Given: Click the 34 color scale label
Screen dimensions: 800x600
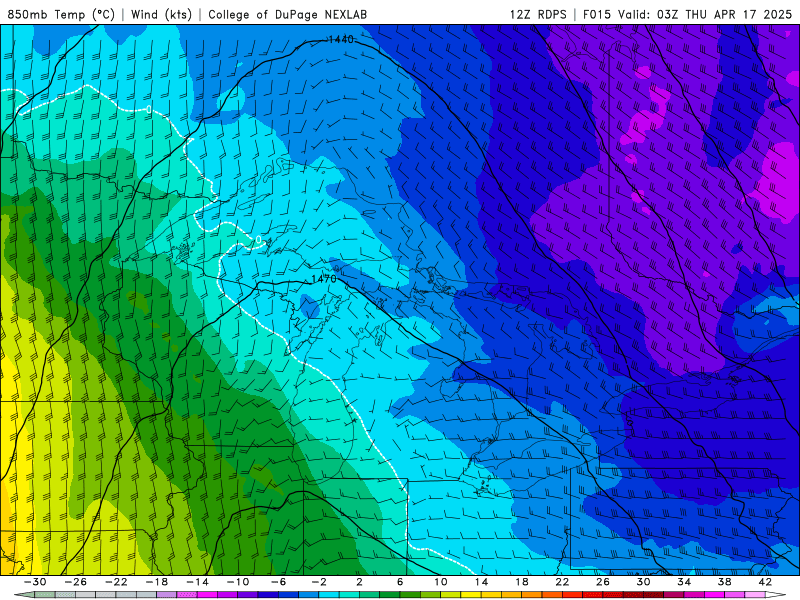Looking at the screenshot, I should click(684, 582).
